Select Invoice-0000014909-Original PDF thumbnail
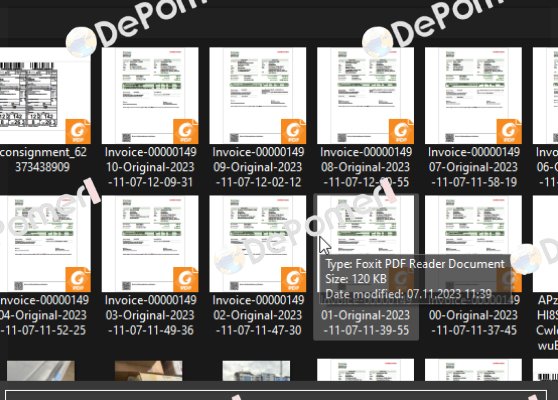The image size is (558, 400). coord(258,96)
